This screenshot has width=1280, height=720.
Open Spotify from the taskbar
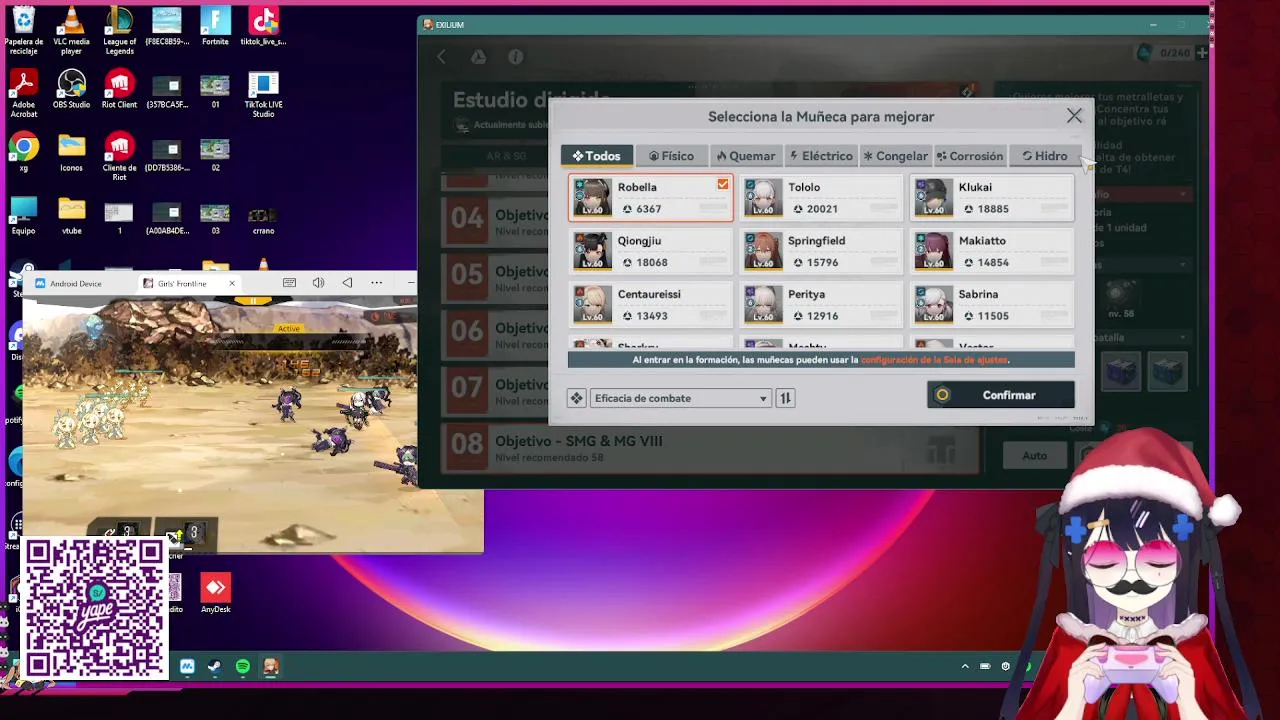243,666
